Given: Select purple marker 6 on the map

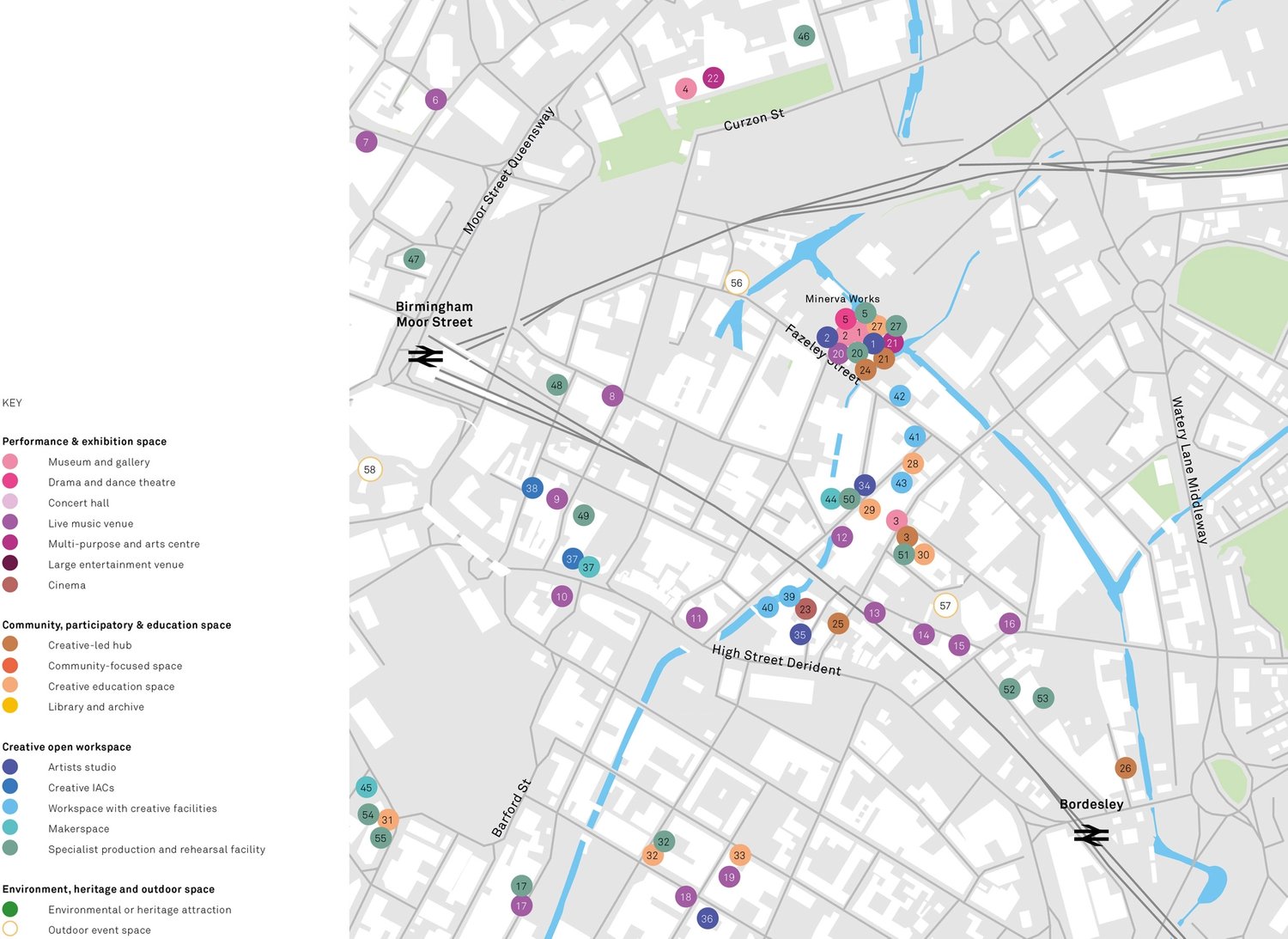Looking at the screenshot, I should click(435, 100).
